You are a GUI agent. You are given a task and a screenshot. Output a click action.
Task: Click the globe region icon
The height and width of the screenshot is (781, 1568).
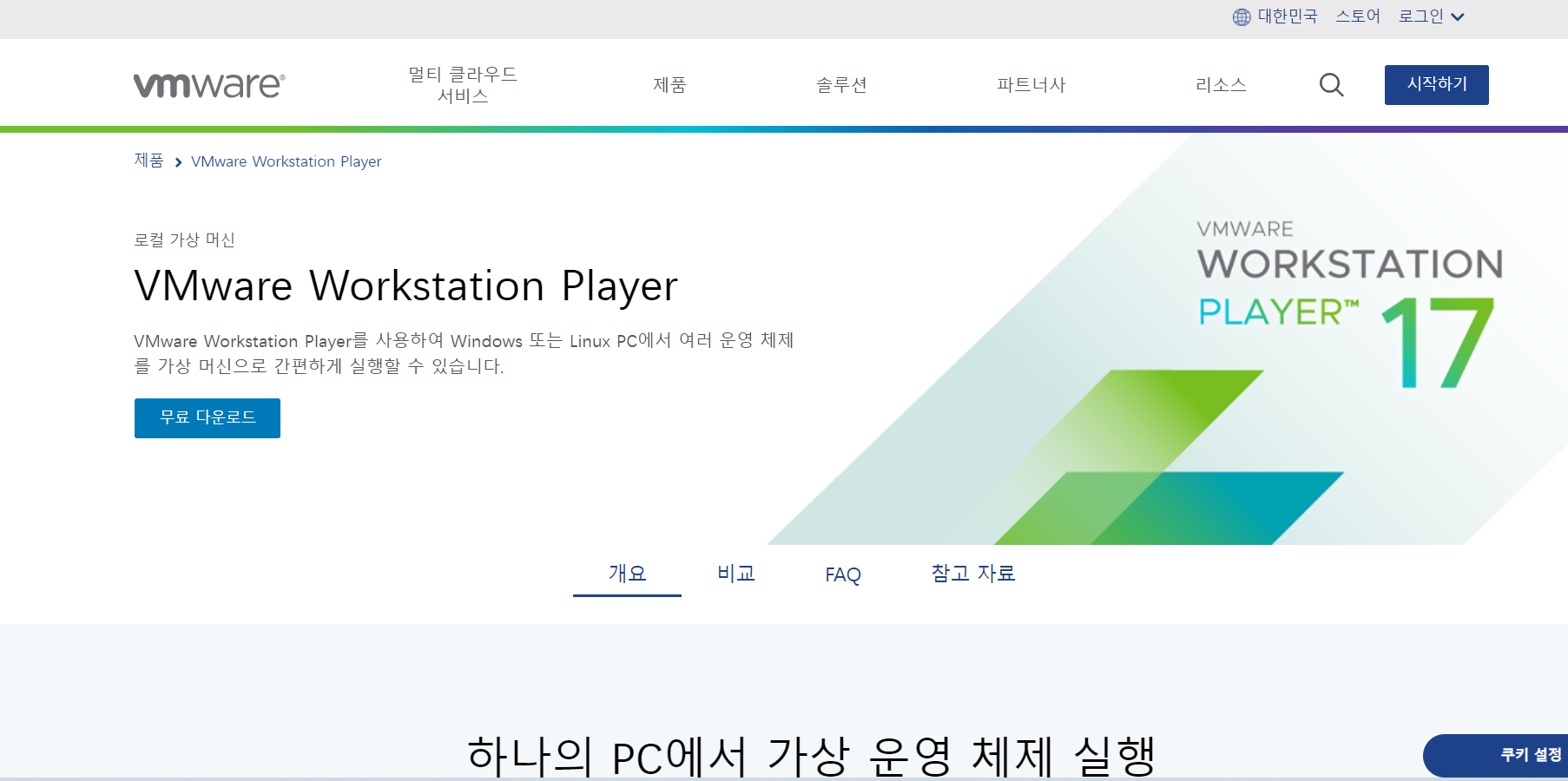point(1242,16)
